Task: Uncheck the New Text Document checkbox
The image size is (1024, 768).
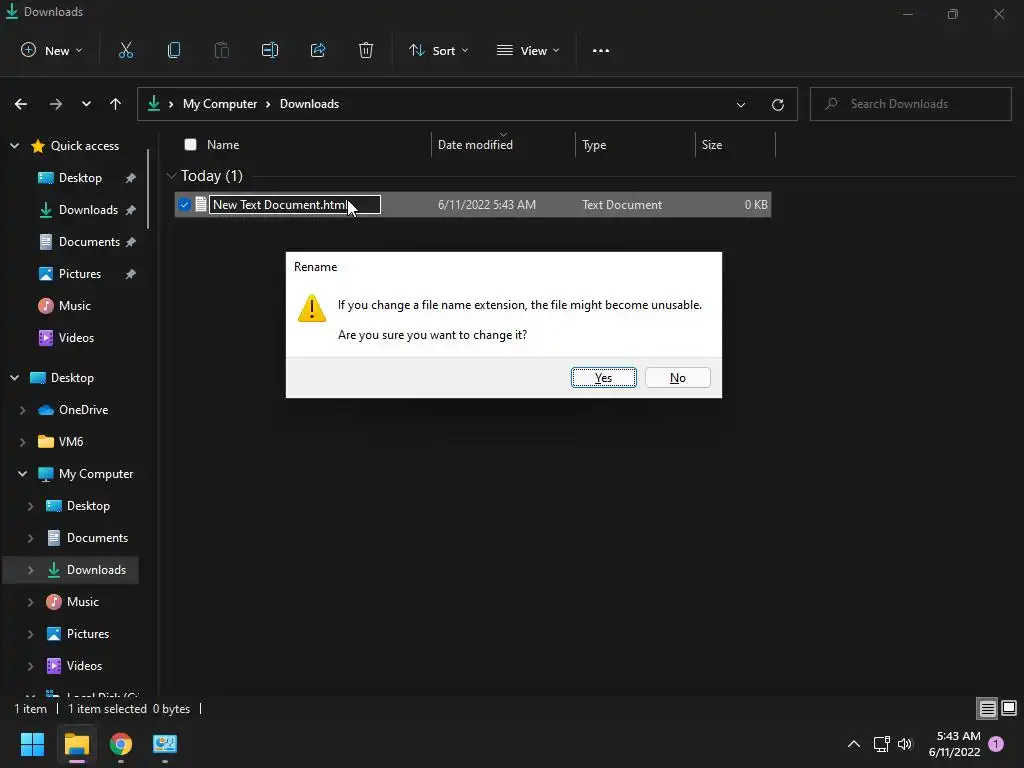Action: click(x=184, y=205)
